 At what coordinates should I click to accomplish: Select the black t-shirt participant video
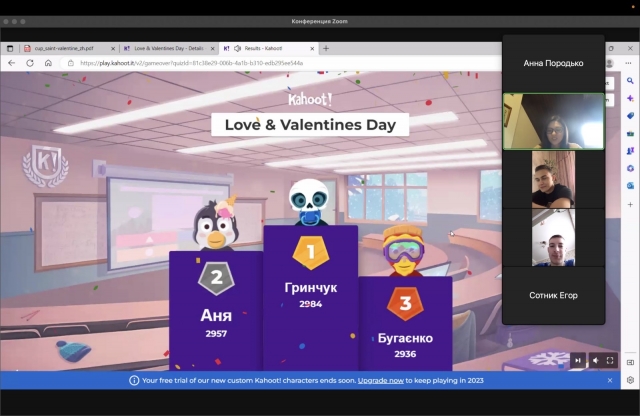point(553,179)
